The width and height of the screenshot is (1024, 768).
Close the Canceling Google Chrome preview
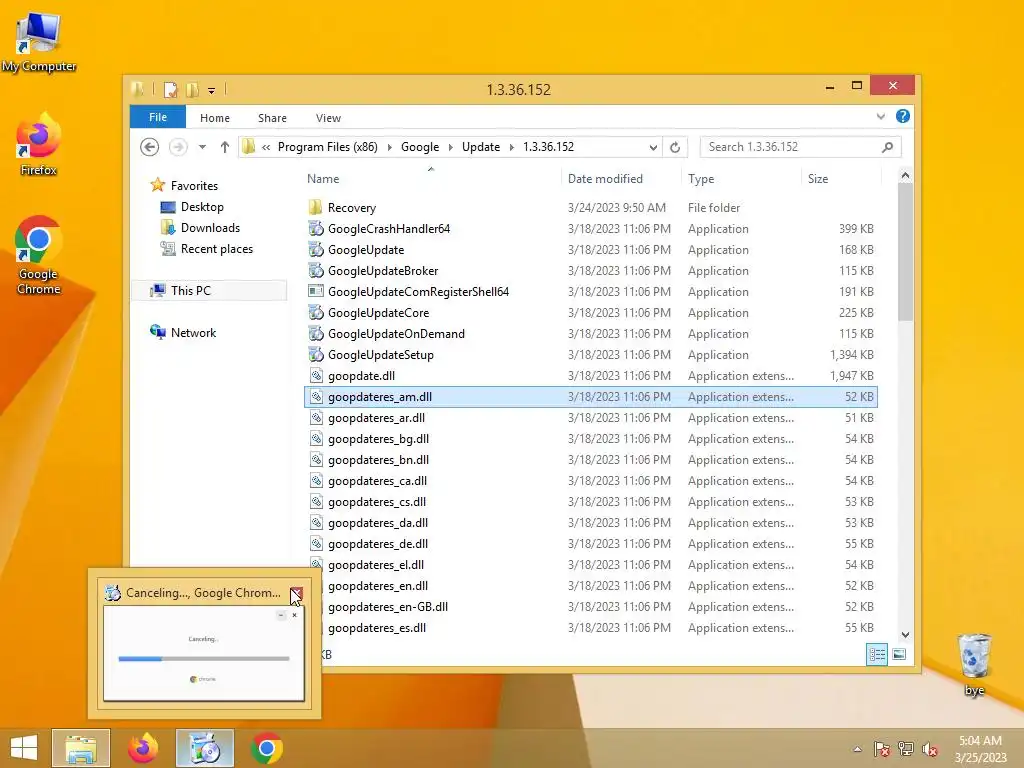pyautogui.click(x=296, y=593)
